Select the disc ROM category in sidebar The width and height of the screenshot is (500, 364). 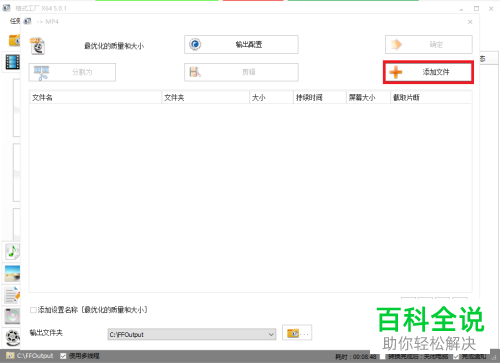click(12, 316)
